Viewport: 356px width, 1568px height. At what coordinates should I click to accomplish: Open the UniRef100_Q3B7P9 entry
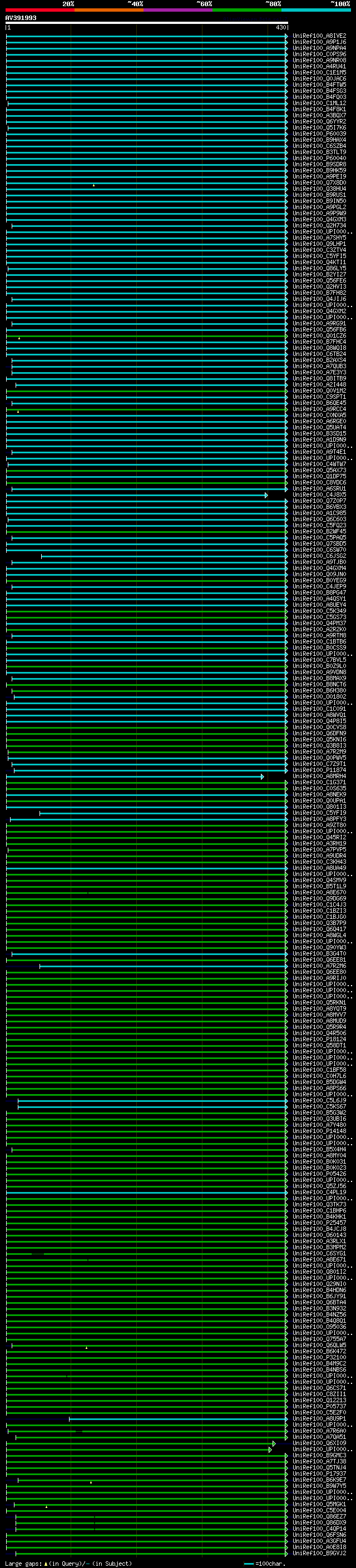tap(319, 923)
